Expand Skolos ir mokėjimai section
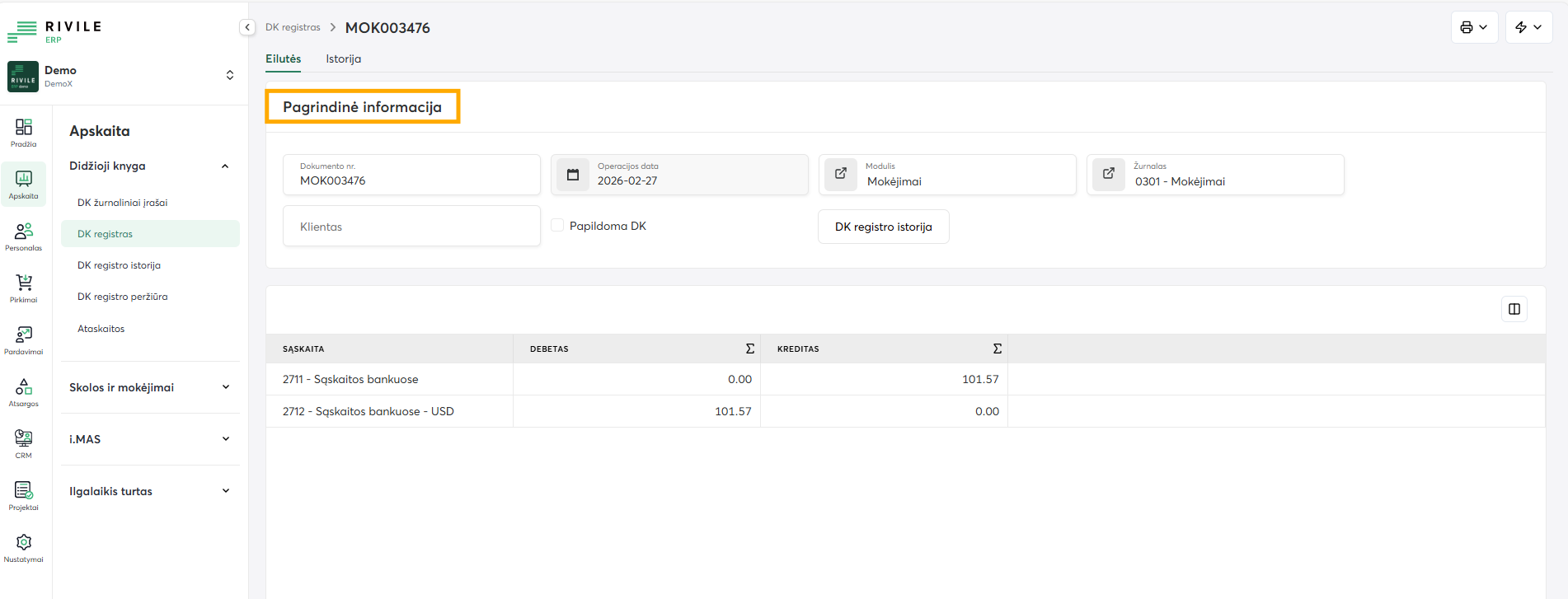Viewport: 1568px width, 599px height. (x=225, y=387)
